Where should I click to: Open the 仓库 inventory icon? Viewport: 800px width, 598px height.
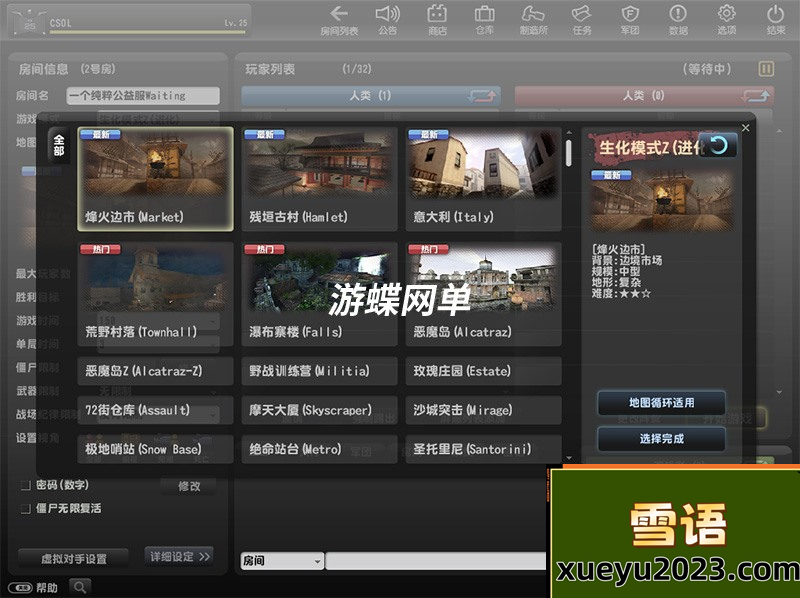(485, 14)
